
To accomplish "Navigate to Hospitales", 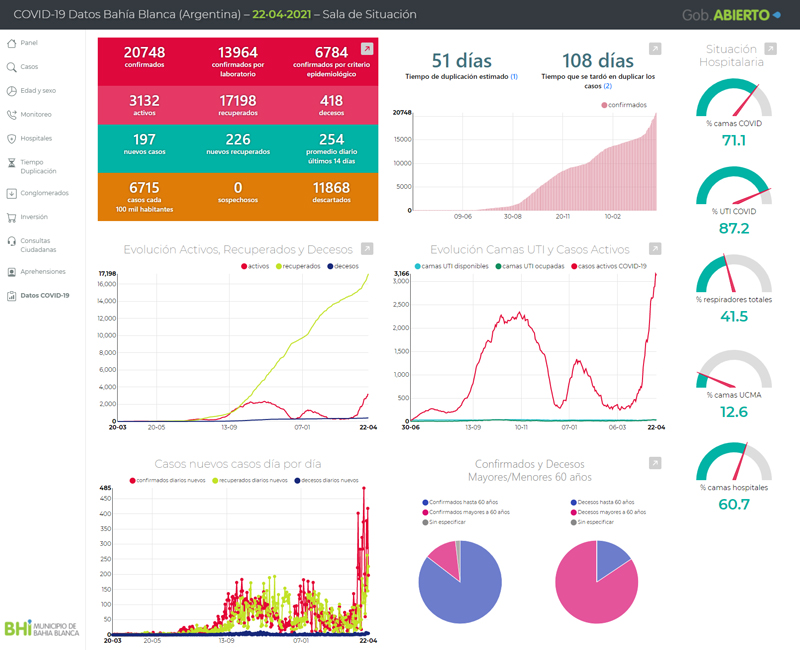I will coord(36,139).
